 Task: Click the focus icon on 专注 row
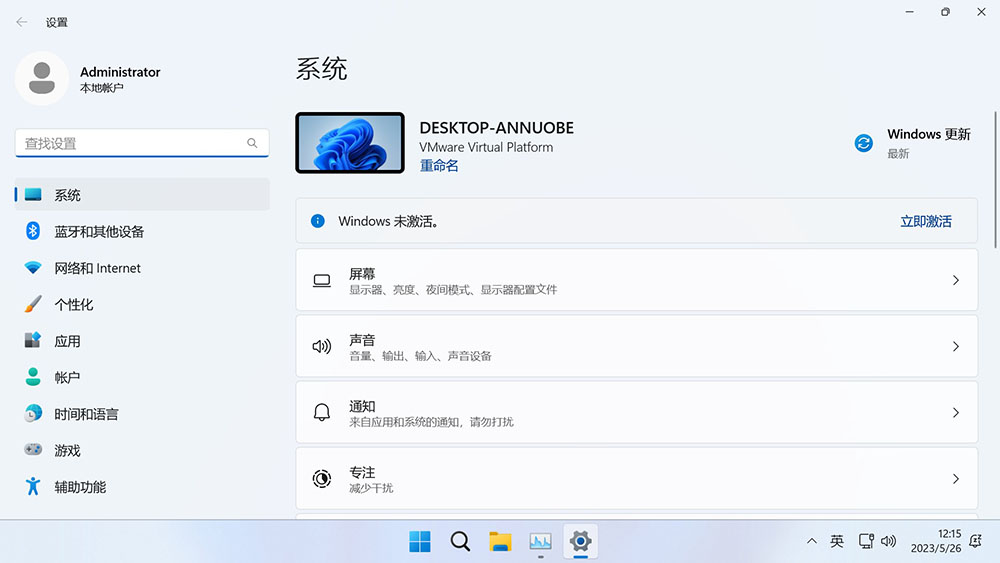(322, 478)
